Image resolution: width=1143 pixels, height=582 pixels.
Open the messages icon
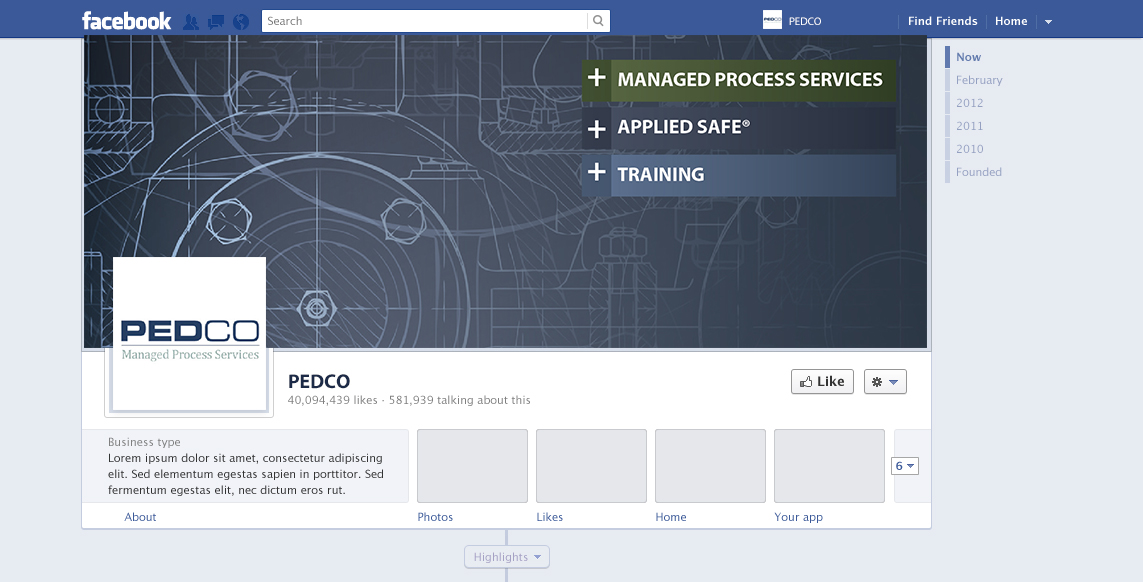coord(215,19)
